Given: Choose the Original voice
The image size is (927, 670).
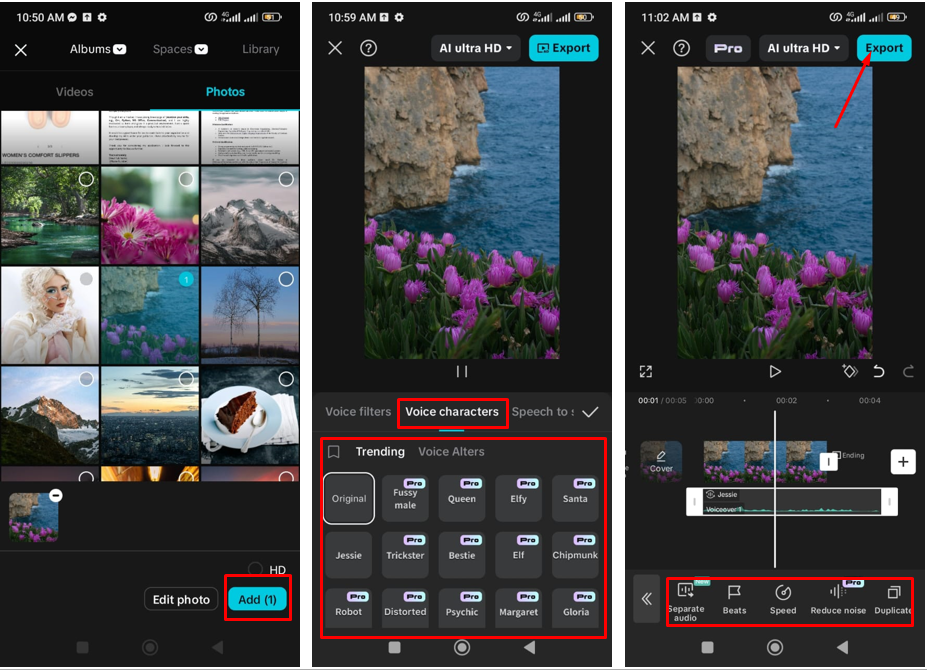Looking at the screenshot, I should coord(349,499).
